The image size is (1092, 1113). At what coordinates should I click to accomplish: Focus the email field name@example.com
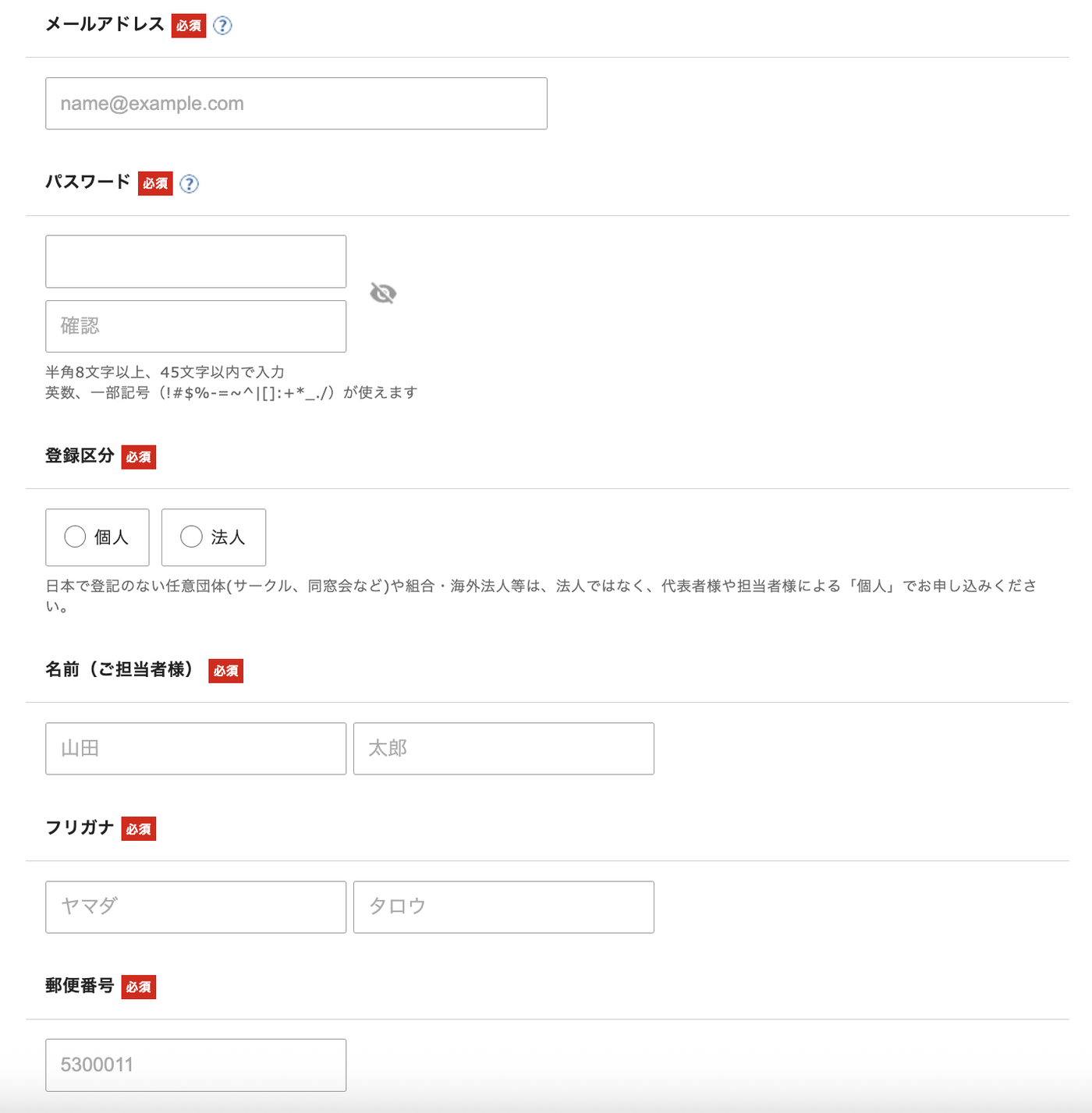coord(296,104)
